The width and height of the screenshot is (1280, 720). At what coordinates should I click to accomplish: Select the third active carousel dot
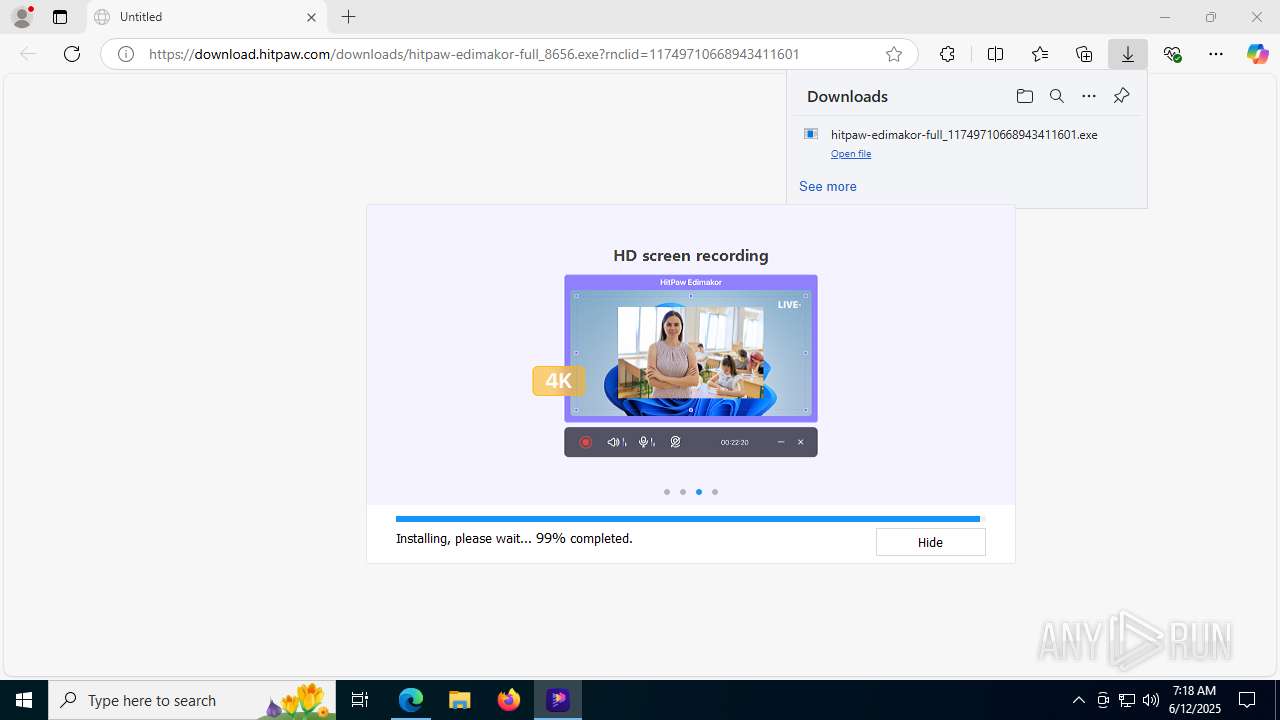point(699,492)
